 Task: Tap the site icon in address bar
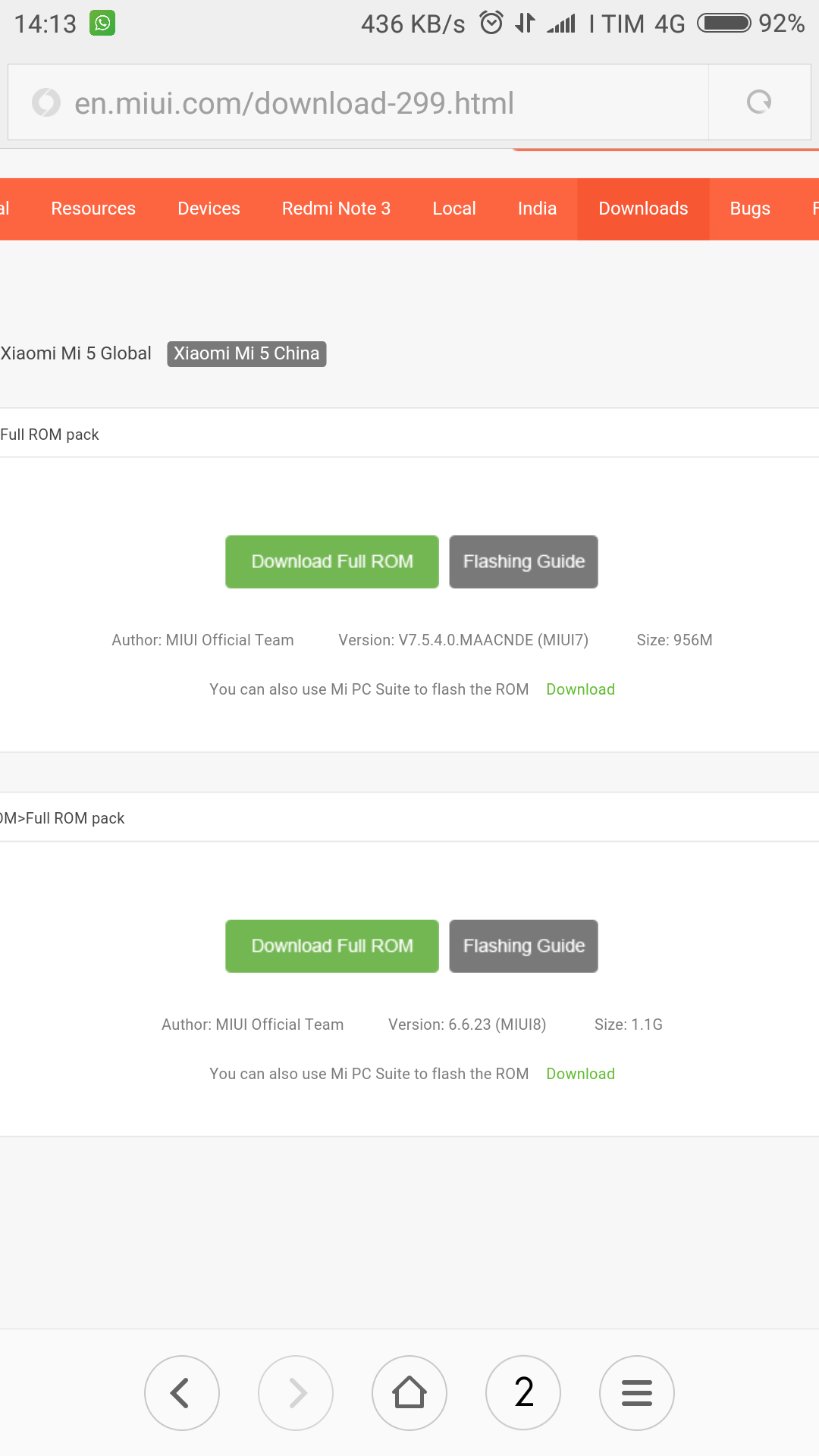(x=46, y=102)
